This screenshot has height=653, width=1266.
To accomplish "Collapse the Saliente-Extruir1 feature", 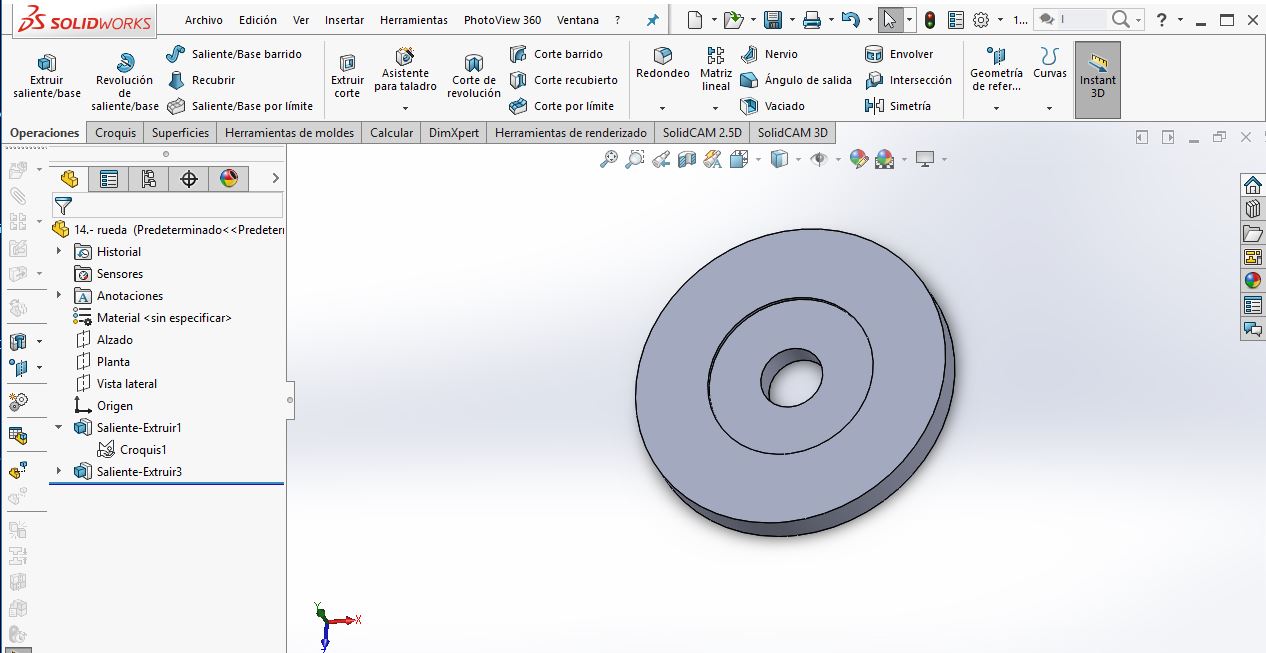I will point(59,427).
